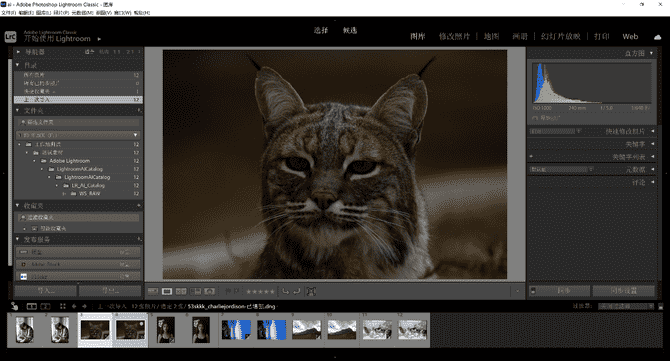Click the filmstrip grid shortcut icon
The image size is (670, 361).
coord(63,306)
